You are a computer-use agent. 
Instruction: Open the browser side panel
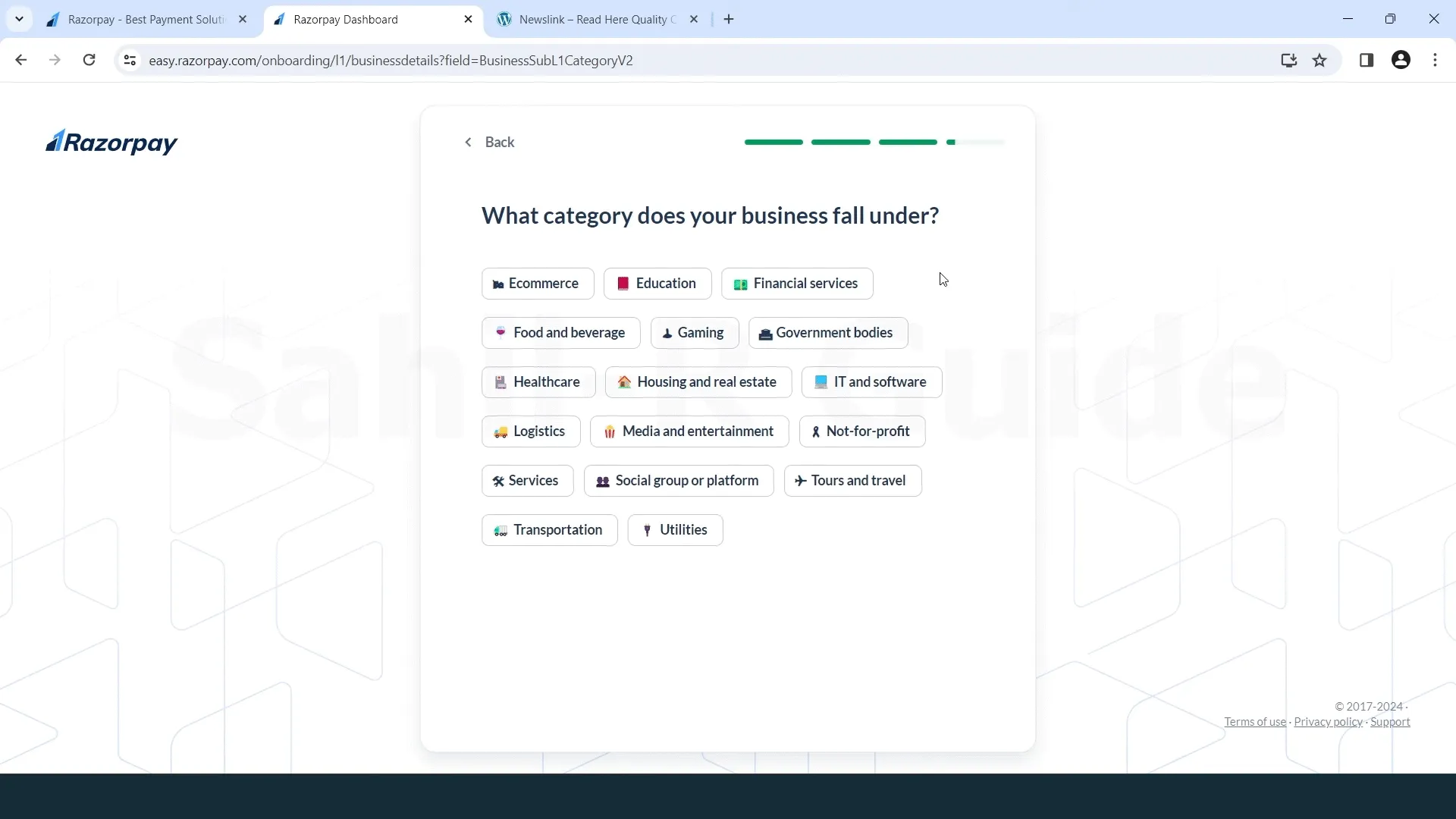pyautogui.click(x=1367, y=60)
